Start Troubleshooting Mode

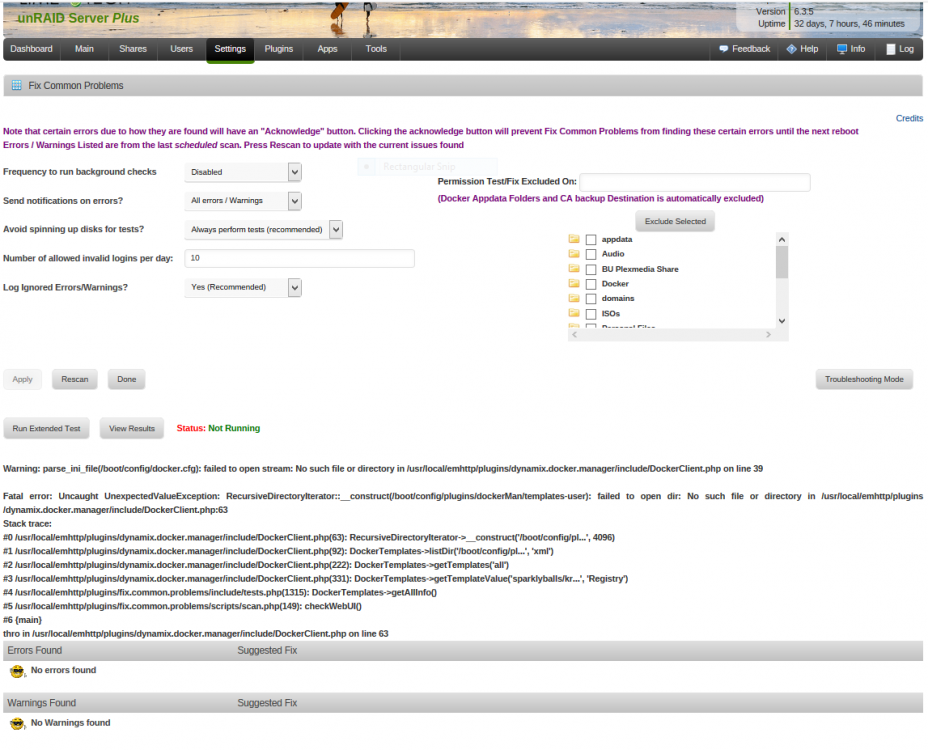pyautogui.click(x=864, y=379)
